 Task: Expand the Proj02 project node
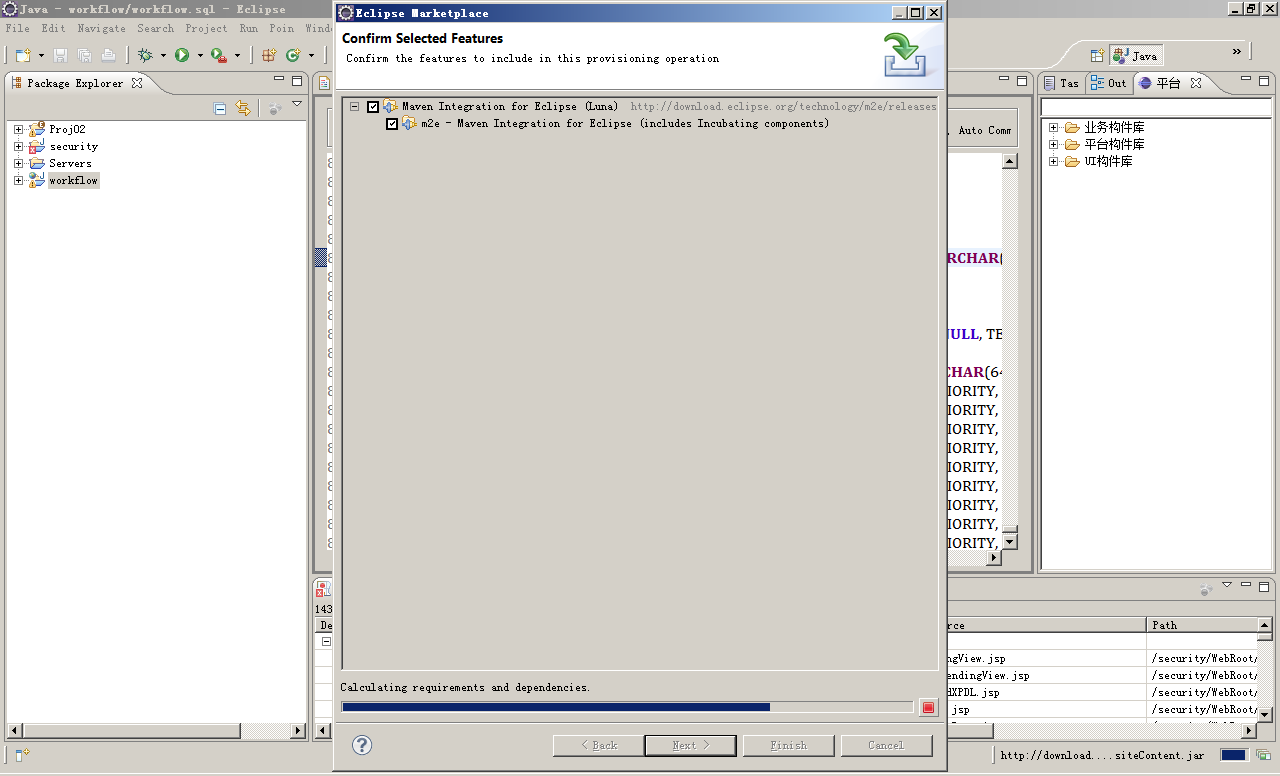pos(18,129)
